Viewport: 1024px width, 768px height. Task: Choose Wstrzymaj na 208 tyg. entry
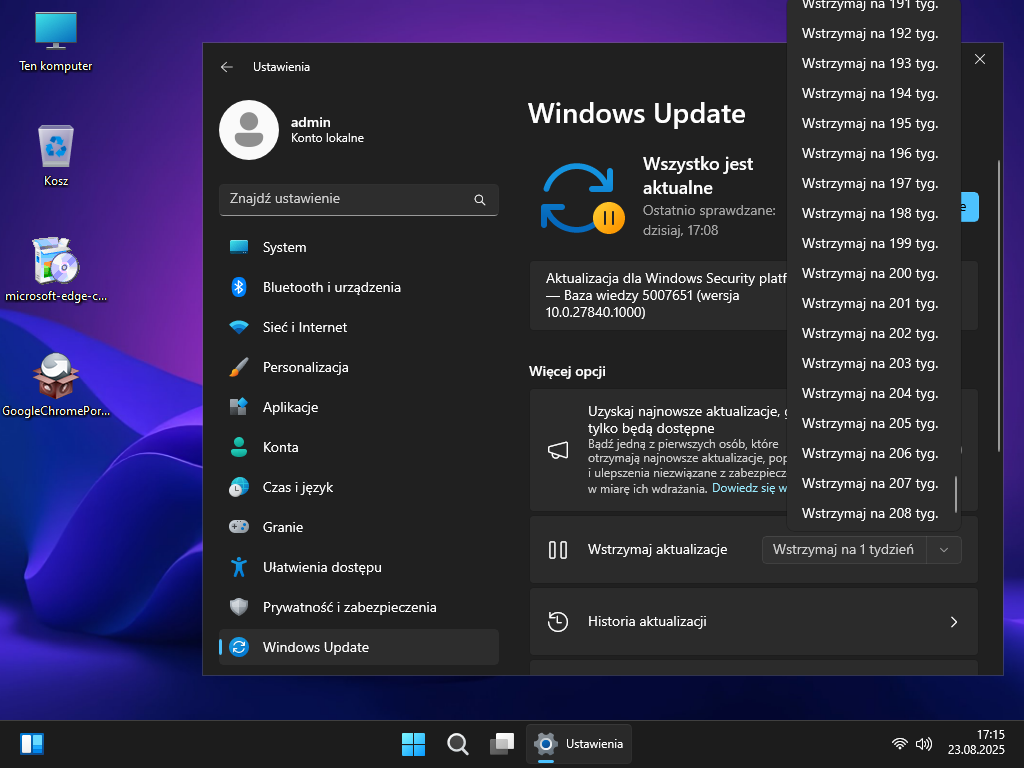[x=870, y=513]
